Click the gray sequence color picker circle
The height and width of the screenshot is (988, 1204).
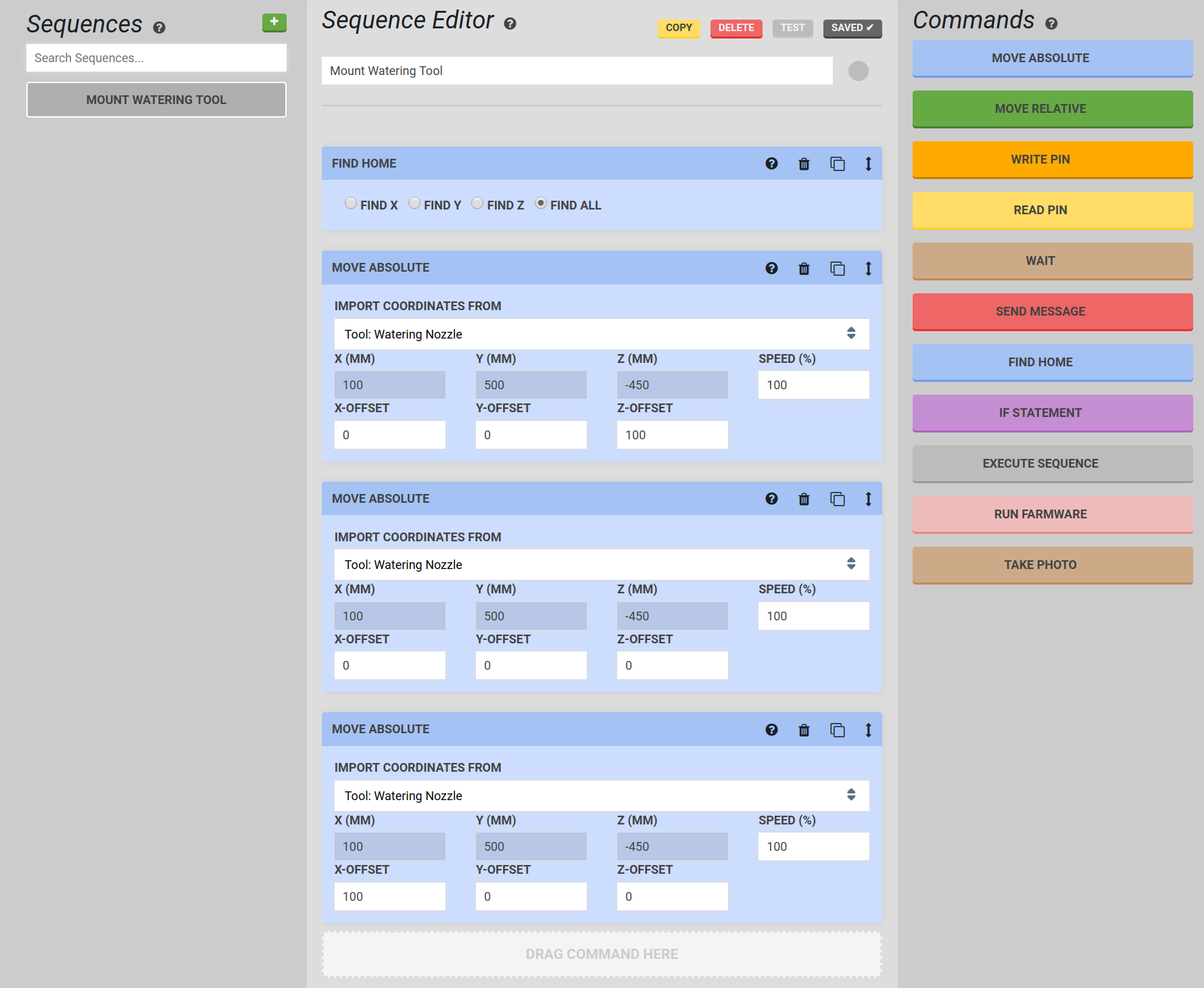pyautogui.click(x=858, y=71)
